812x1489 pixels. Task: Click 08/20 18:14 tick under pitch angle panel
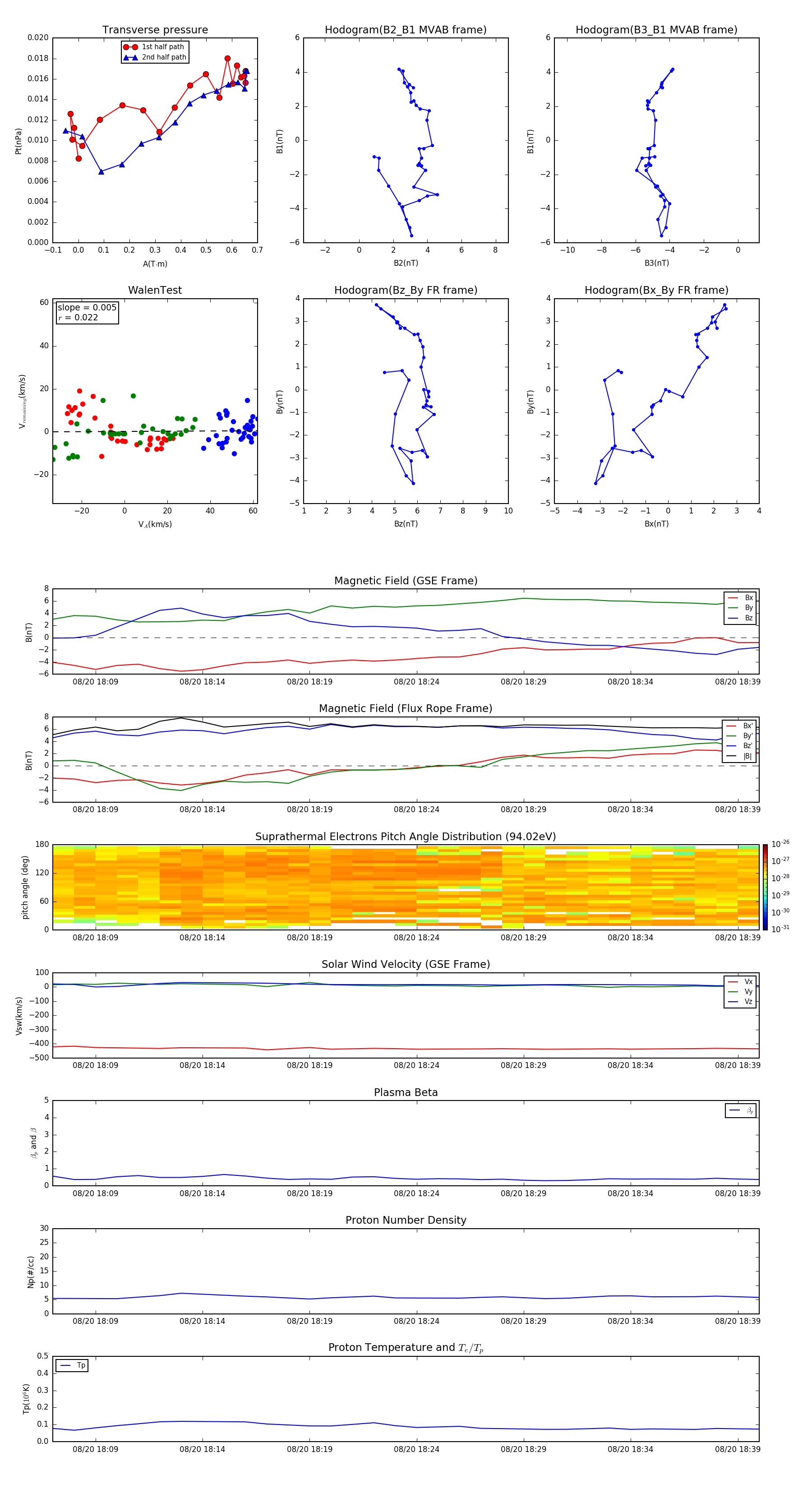(202, 938)
